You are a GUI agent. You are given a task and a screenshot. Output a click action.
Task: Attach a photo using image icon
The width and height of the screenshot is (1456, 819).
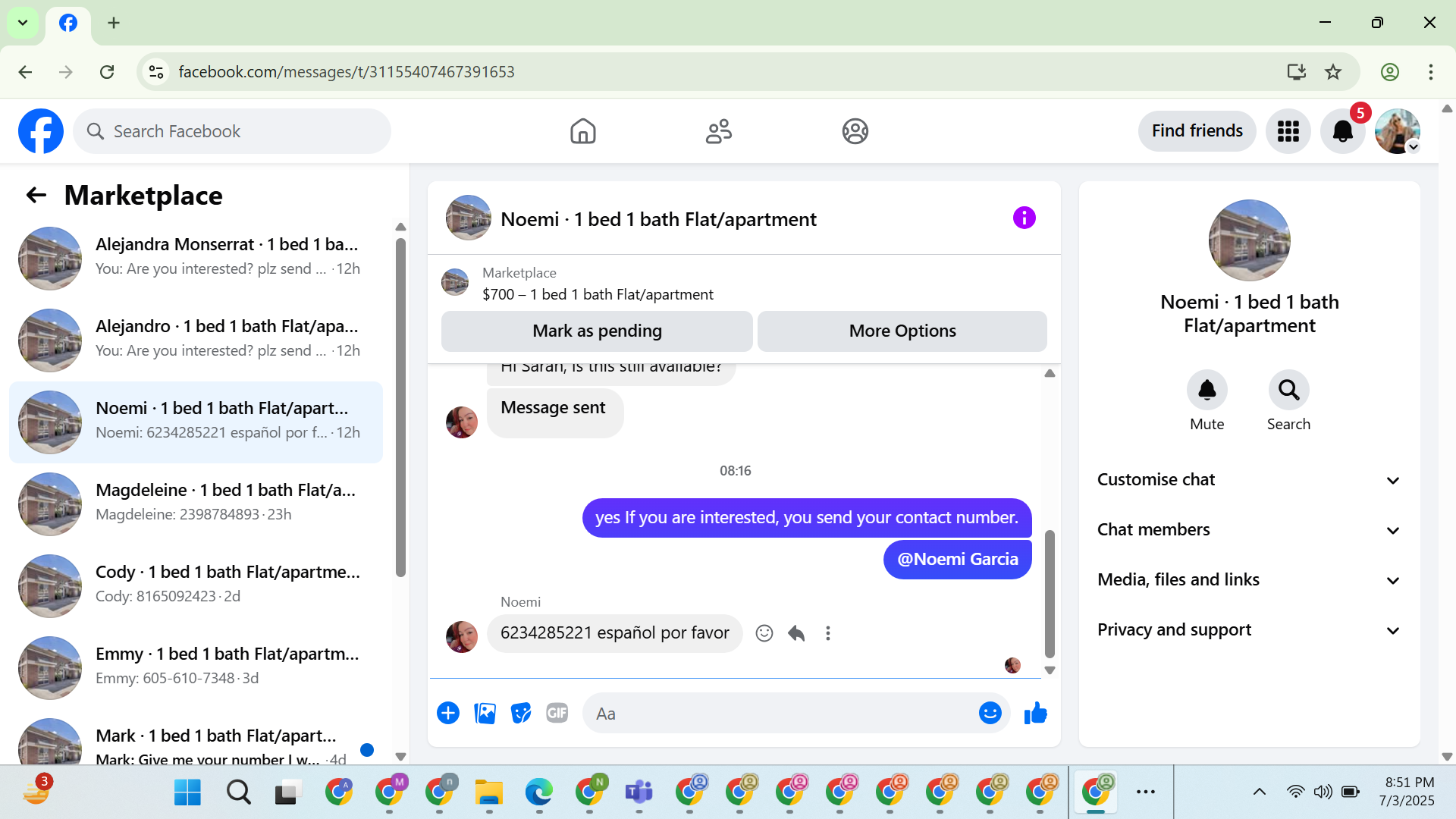point(485,714)
